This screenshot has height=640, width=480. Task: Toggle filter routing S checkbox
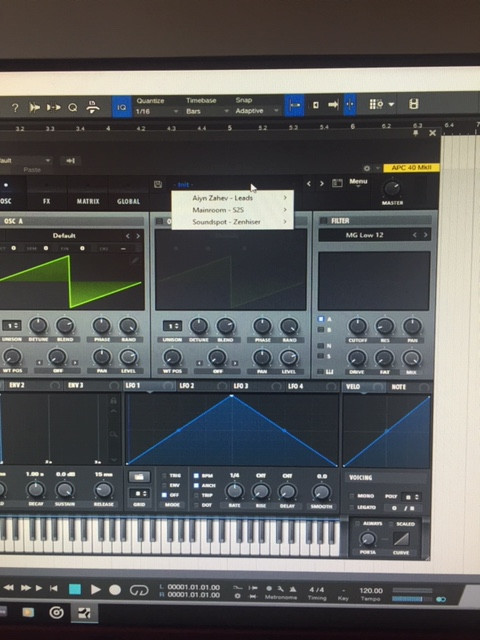pos(321,356)
